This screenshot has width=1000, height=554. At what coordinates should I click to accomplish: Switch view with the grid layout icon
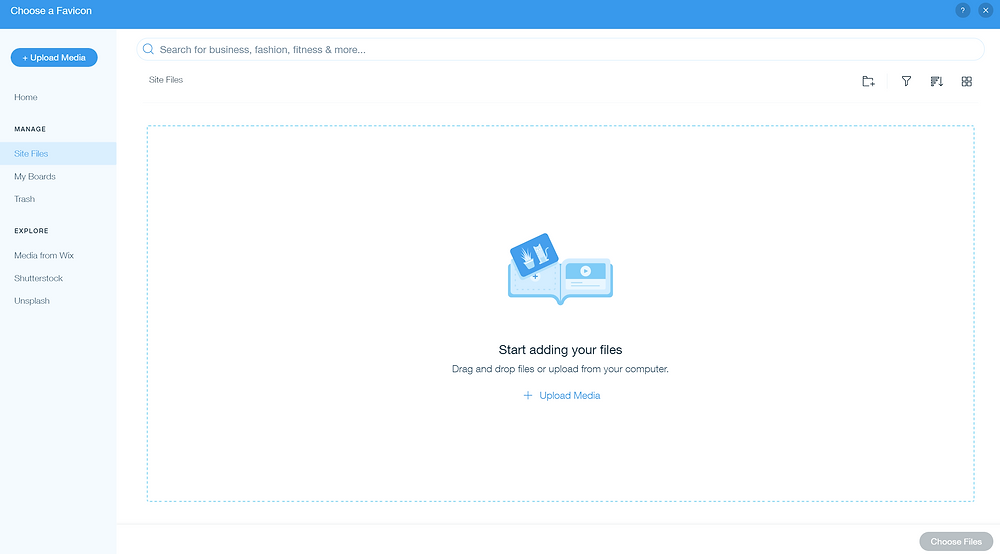(966, 81)
